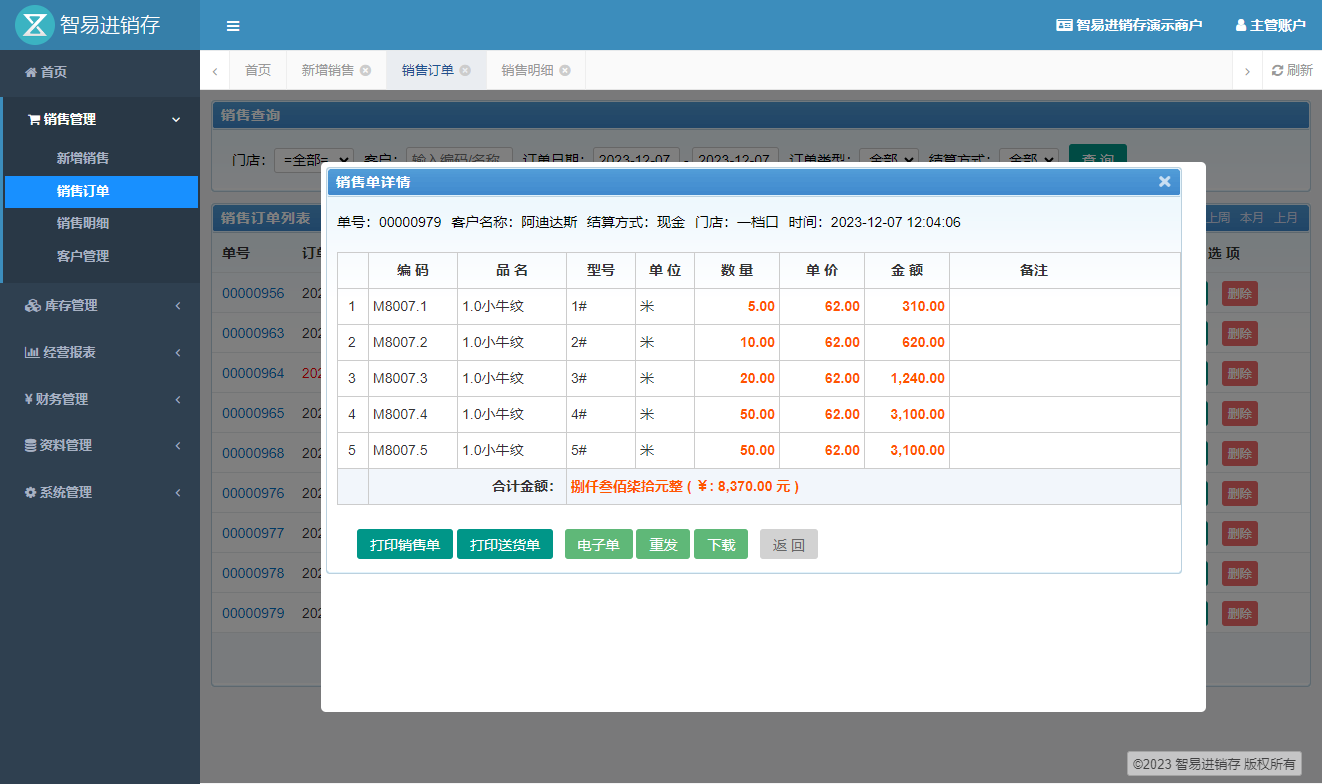Screen dimensions: 1322x784
Task: Click the 刷新 refresh button
Action: [1292, 70]
